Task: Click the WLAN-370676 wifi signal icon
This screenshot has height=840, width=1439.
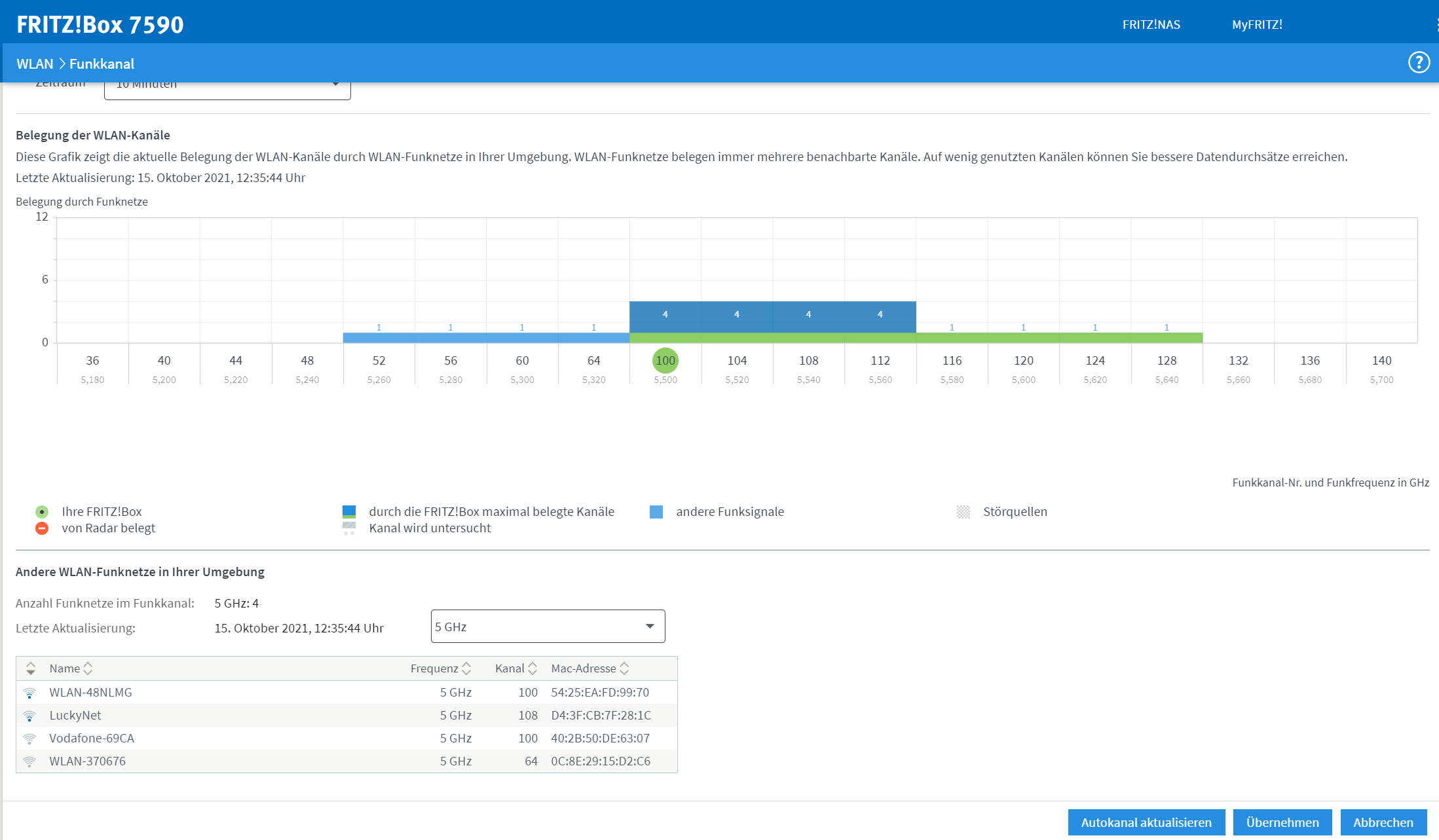Action: tap(29, 761)
